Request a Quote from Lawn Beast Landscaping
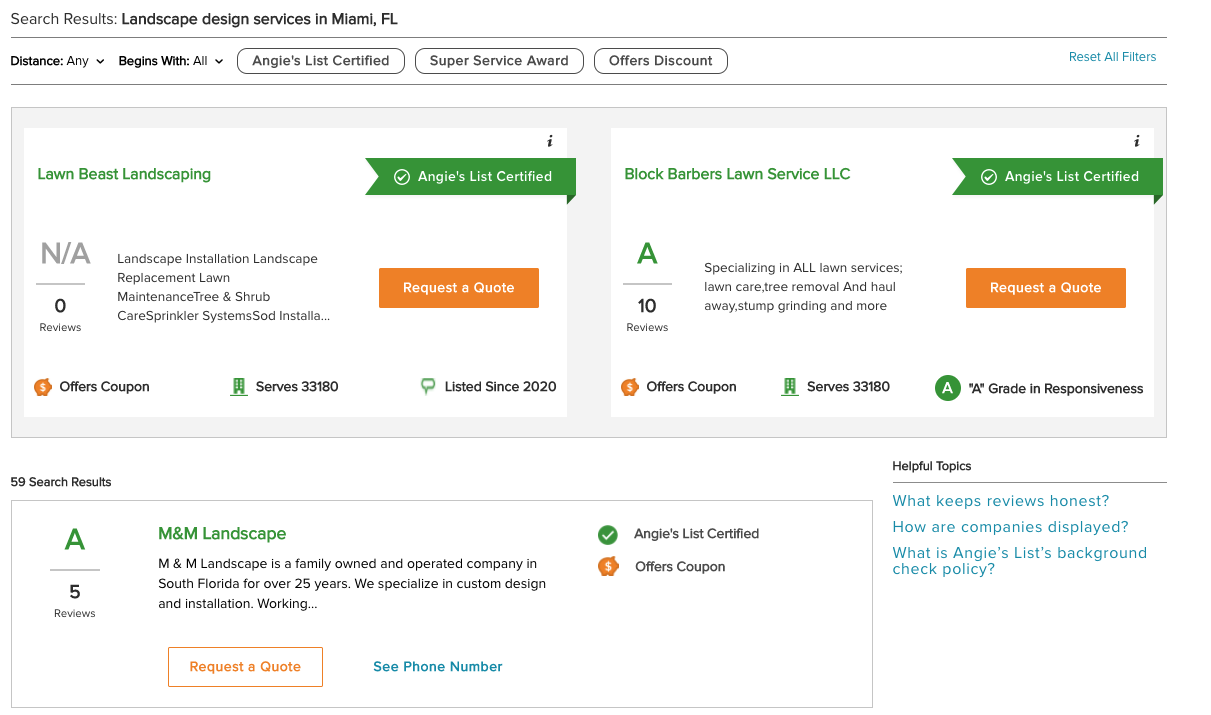 click(459, 288)
